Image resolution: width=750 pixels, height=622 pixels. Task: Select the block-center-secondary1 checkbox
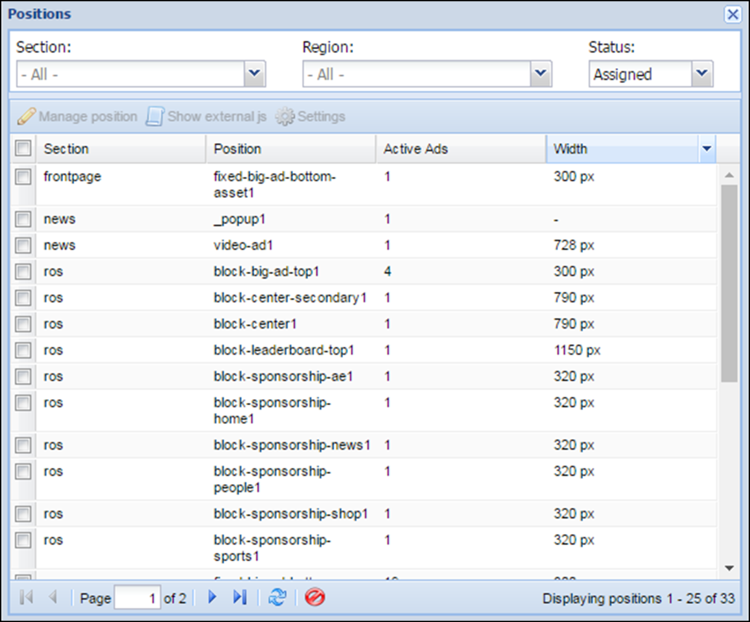pyautogui.click(x=23, y=298)
